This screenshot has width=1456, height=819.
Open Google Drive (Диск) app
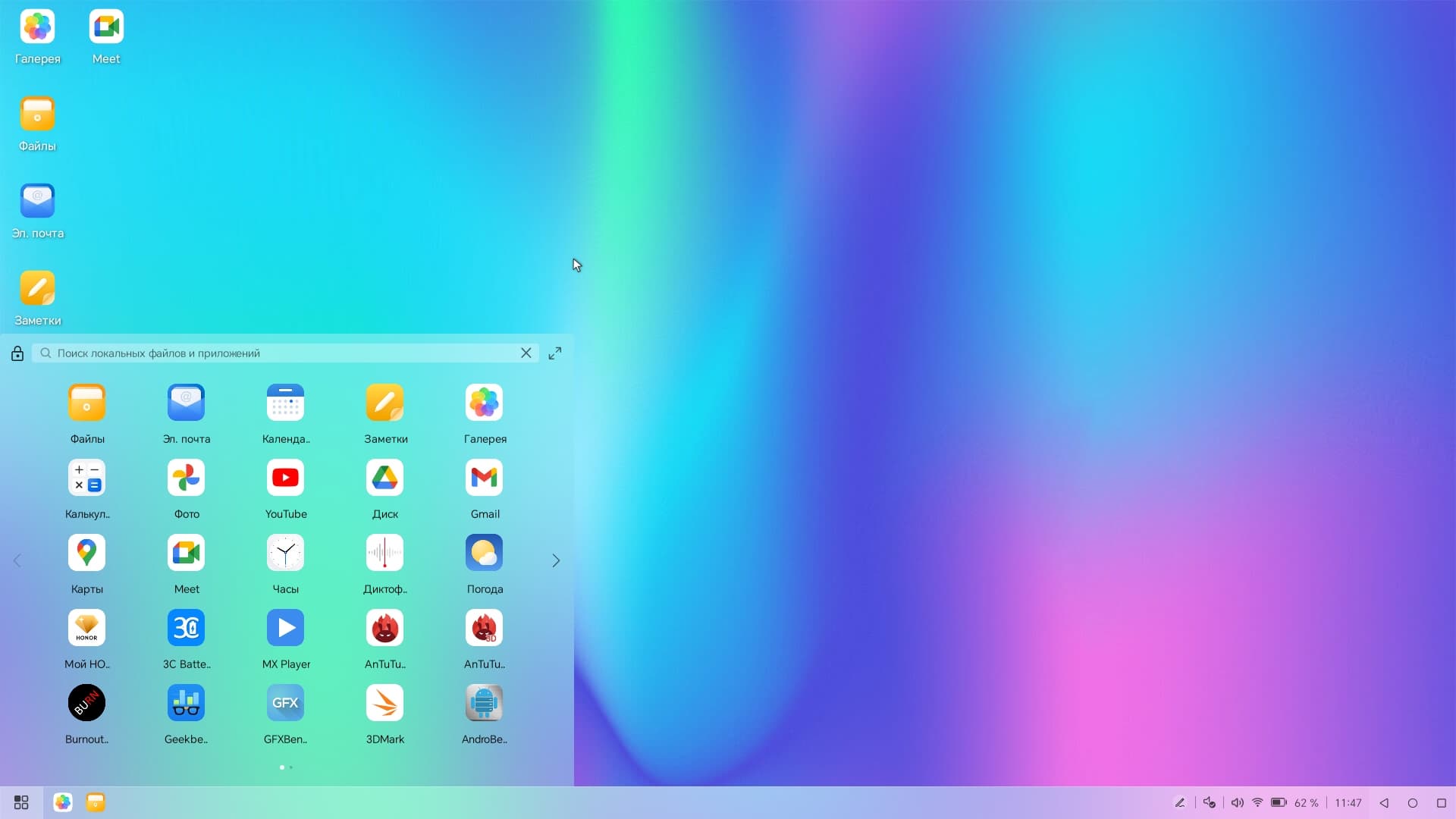click(384, 478)
